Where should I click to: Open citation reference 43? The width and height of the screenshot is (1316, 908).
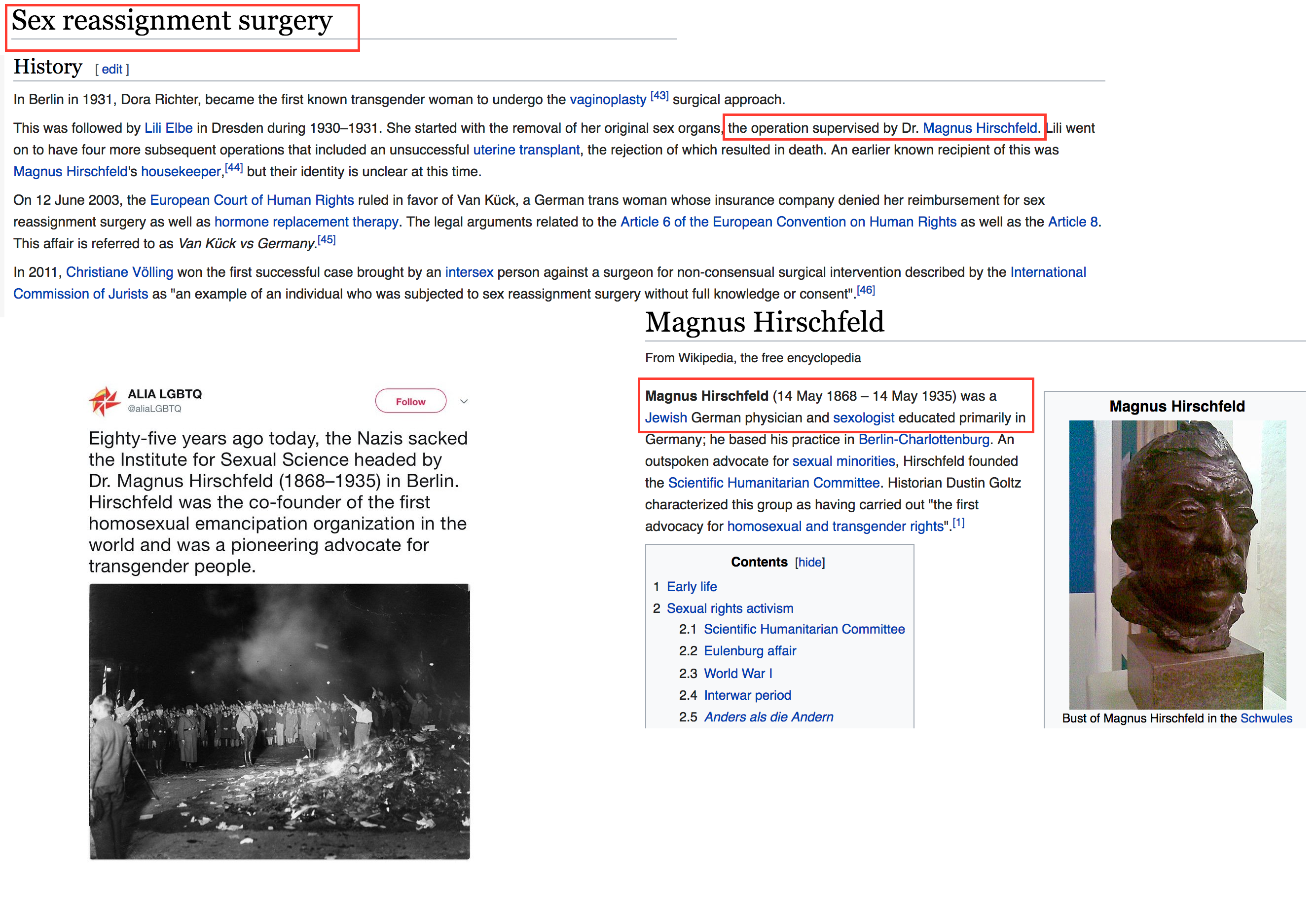pyautogui.click(x=659, y=95)
